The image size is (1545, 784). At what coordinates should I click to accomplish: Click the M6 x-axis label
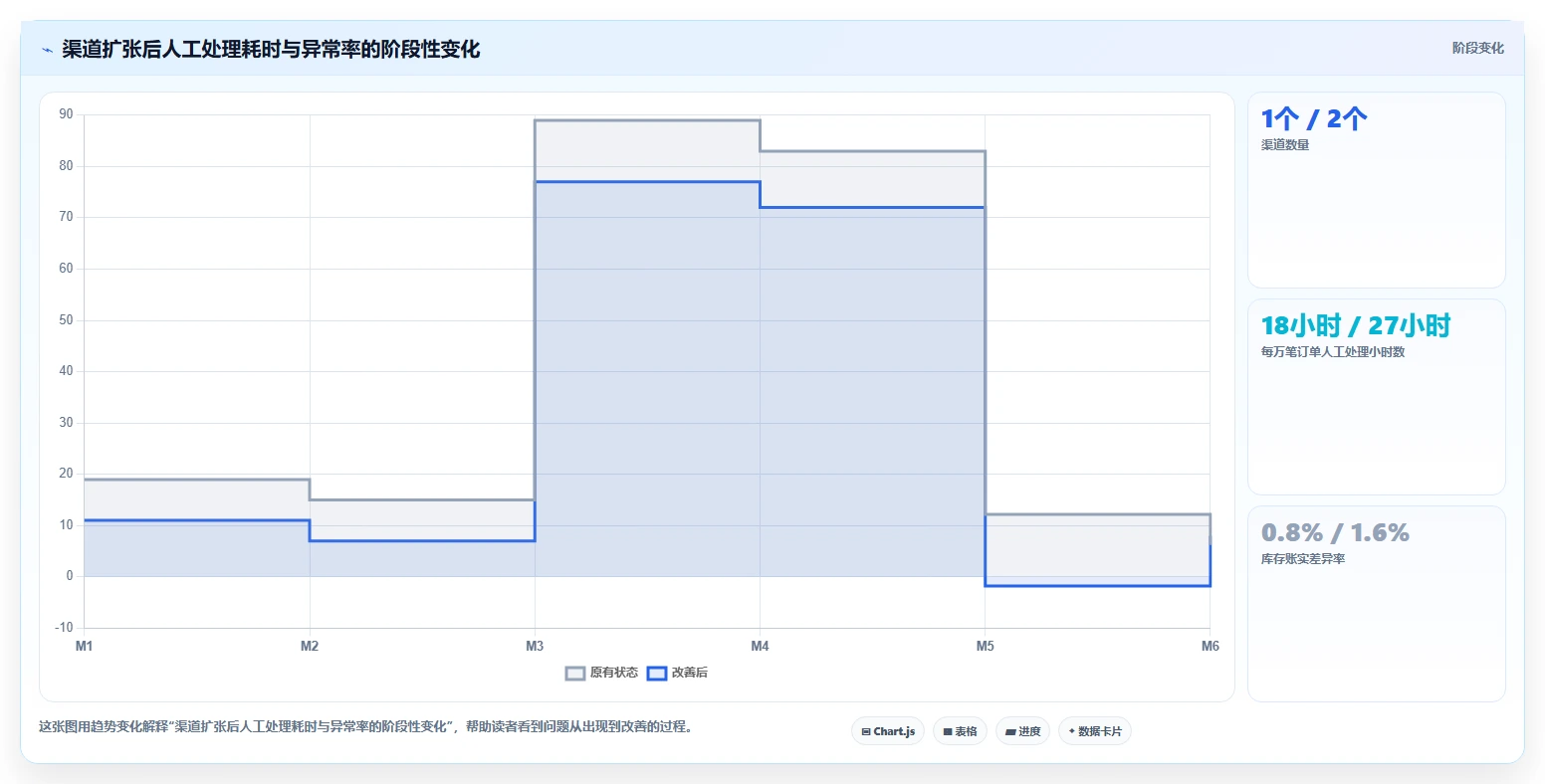(1210, 647)
